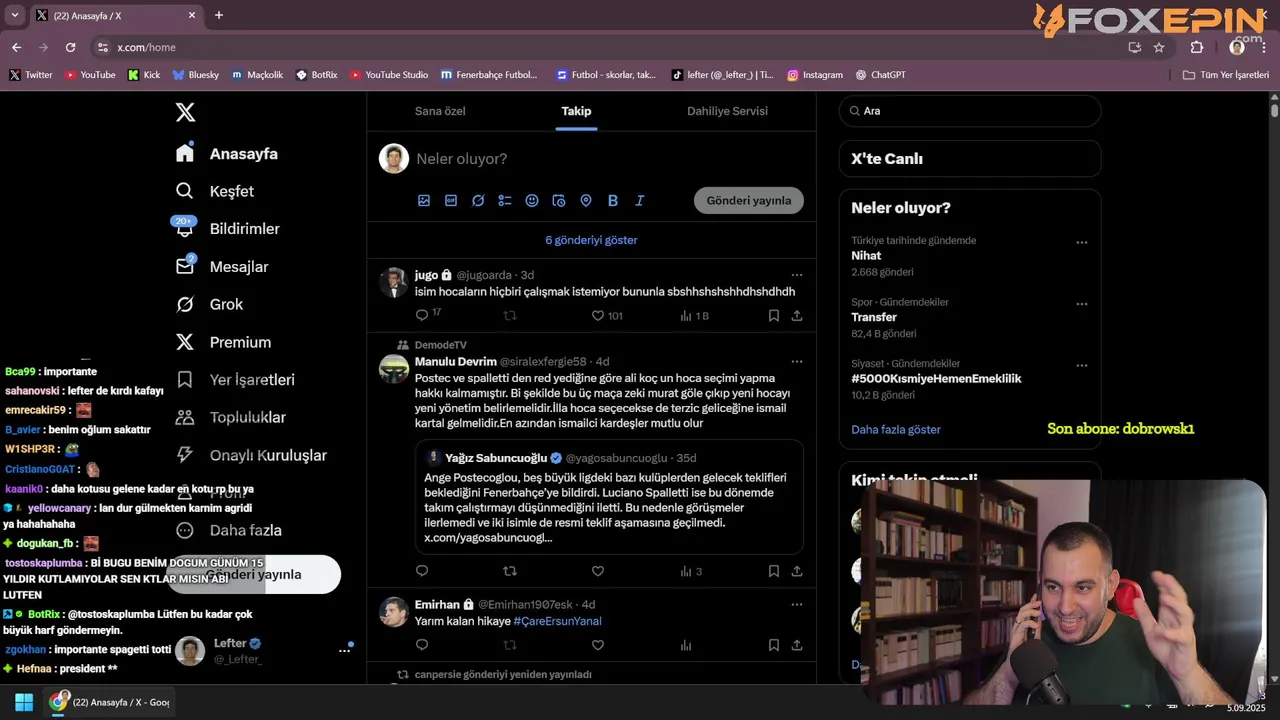Bookmark Emirhan's post

pyautogui.click(x=774, y=645)
